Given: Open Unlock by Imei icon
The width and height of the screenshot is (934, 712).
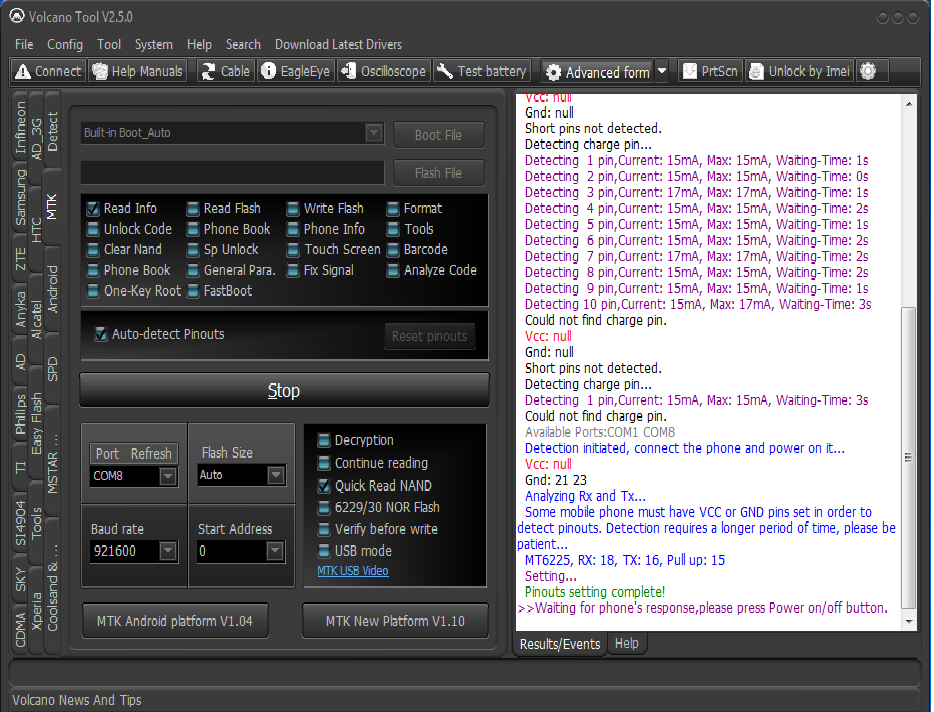Looking at the screenshot, I should 756,71.
